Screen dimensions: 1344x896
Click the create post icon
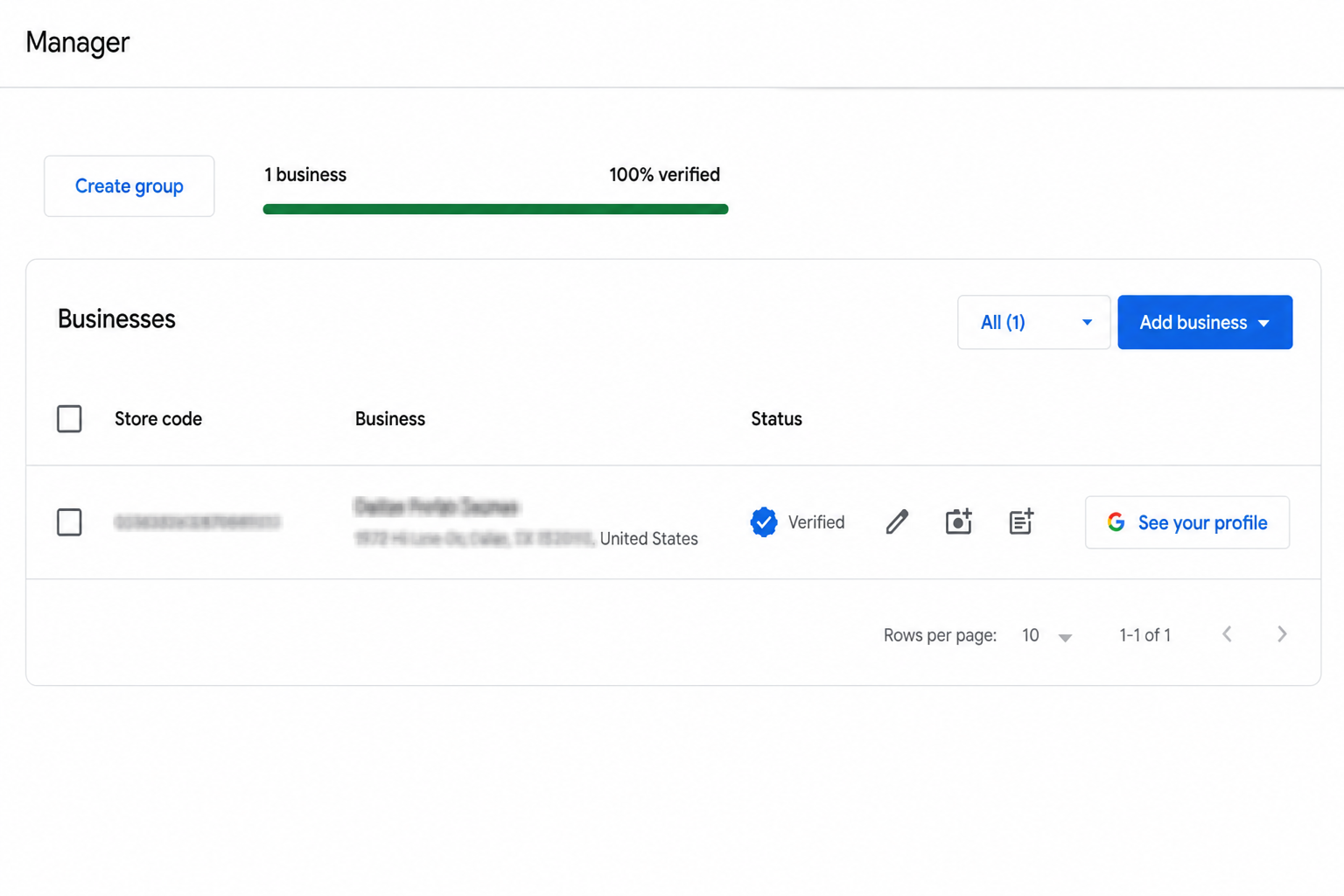click(x=1021, y=521)
